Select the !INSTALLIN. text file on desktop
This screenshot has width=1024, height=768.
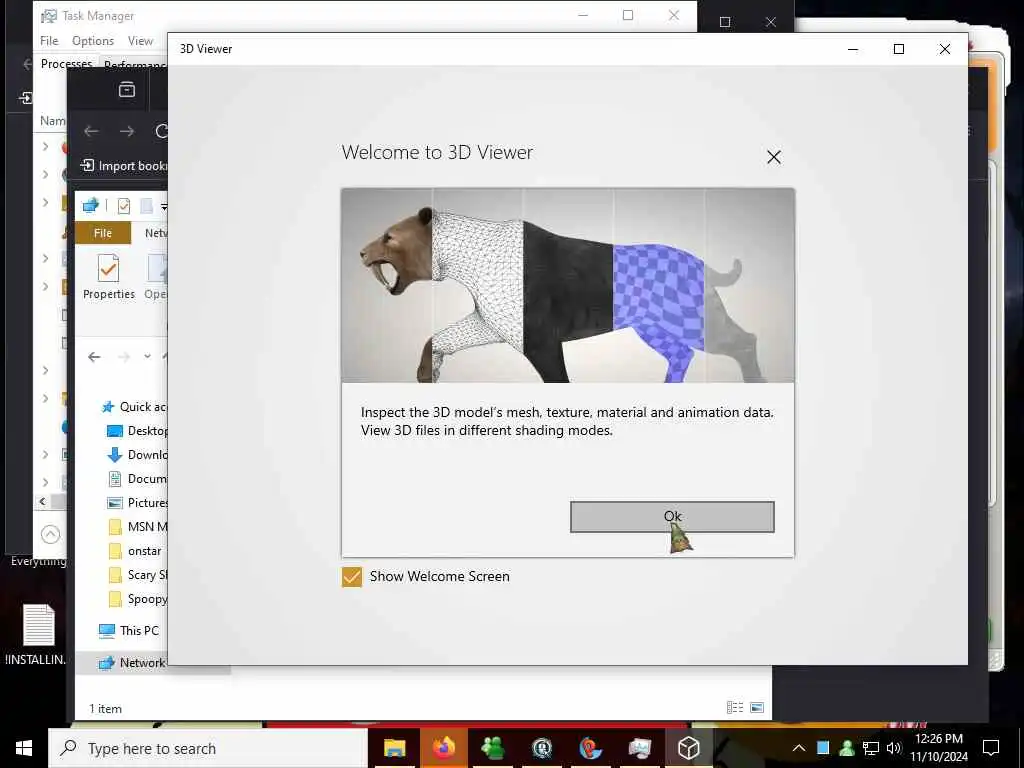tap(37, 634)
